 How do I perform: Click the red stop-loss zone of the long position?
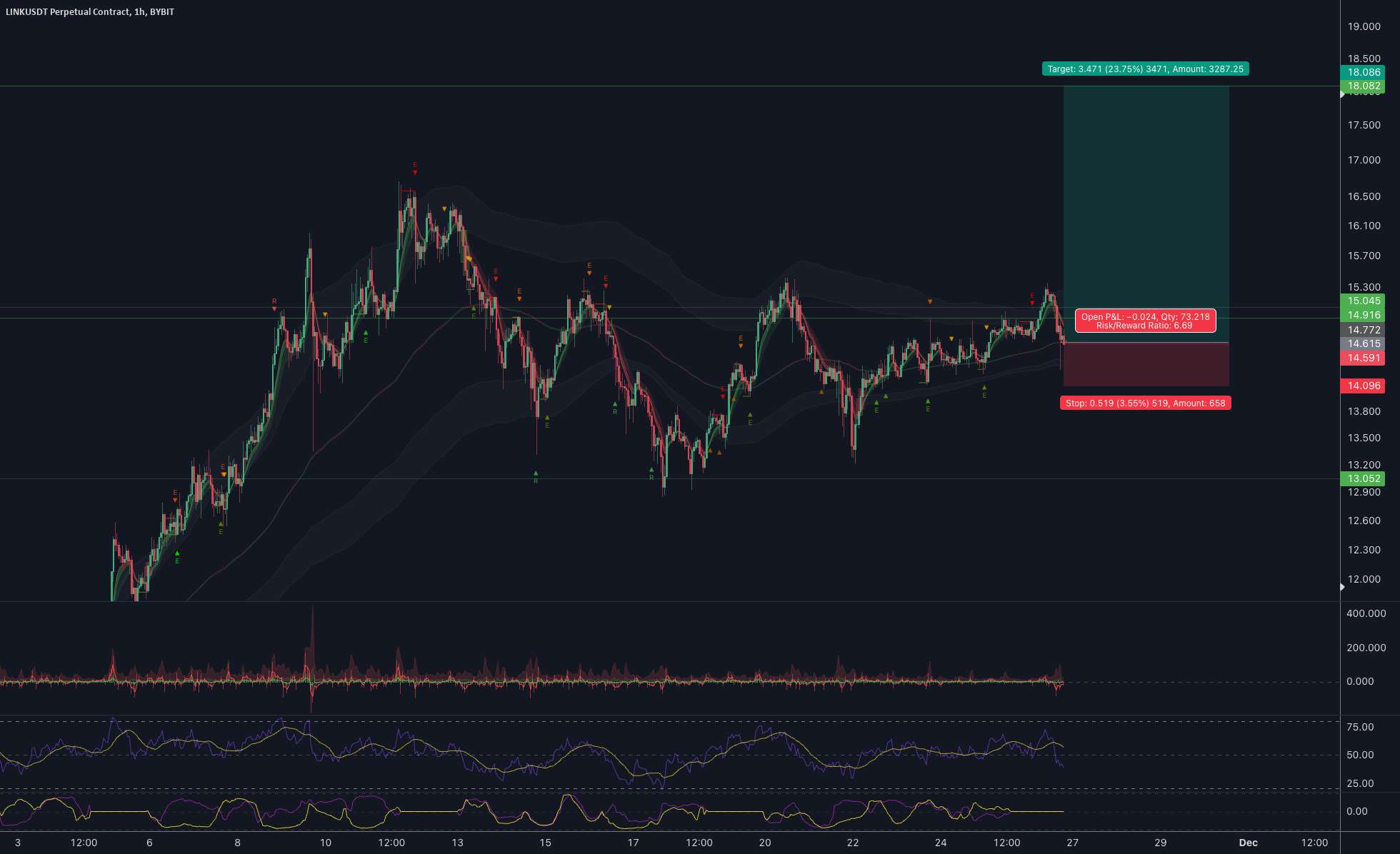(1146, 365)
